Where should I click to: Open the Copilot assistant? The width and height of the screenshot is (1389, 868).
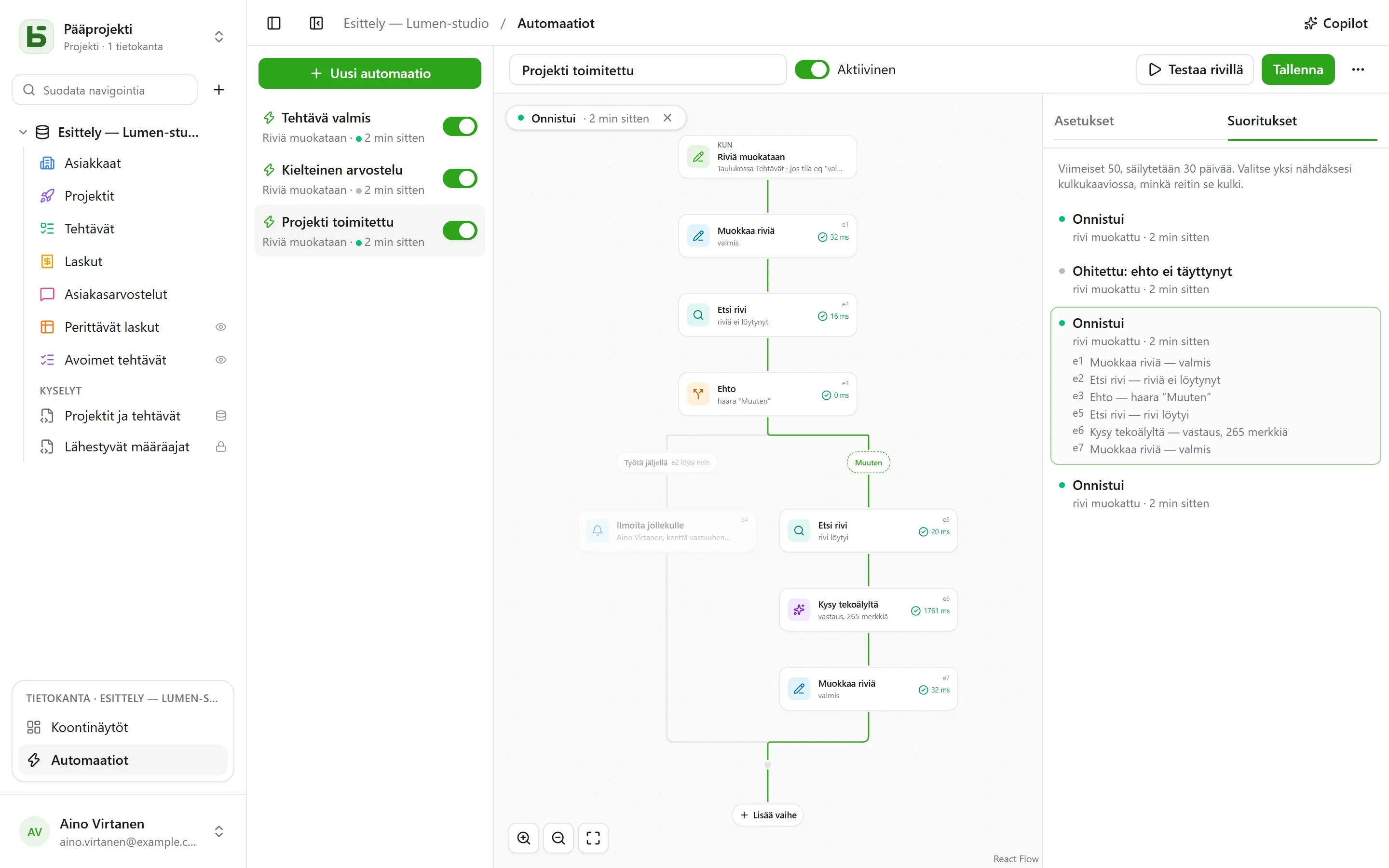coord(1335,23)
